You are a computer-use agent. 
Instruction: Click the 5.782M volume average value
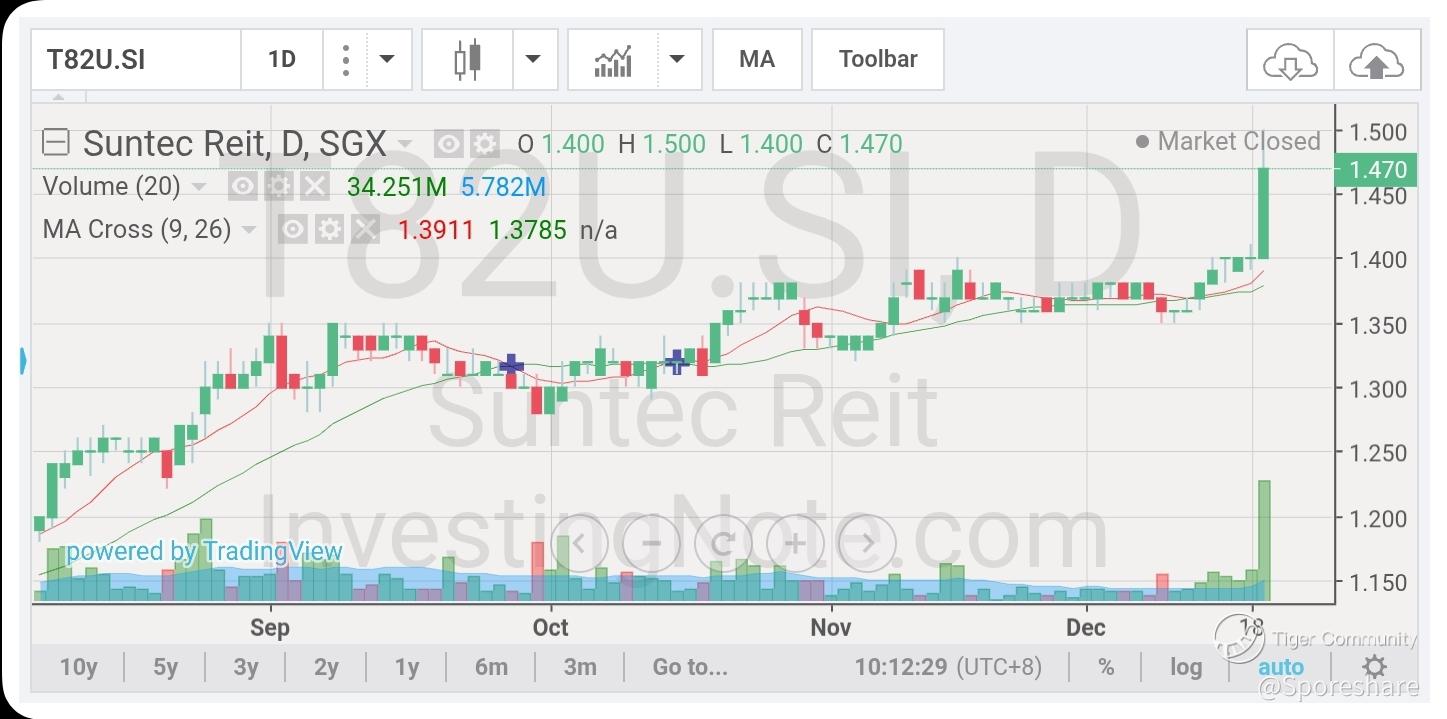tap(503, 187)
